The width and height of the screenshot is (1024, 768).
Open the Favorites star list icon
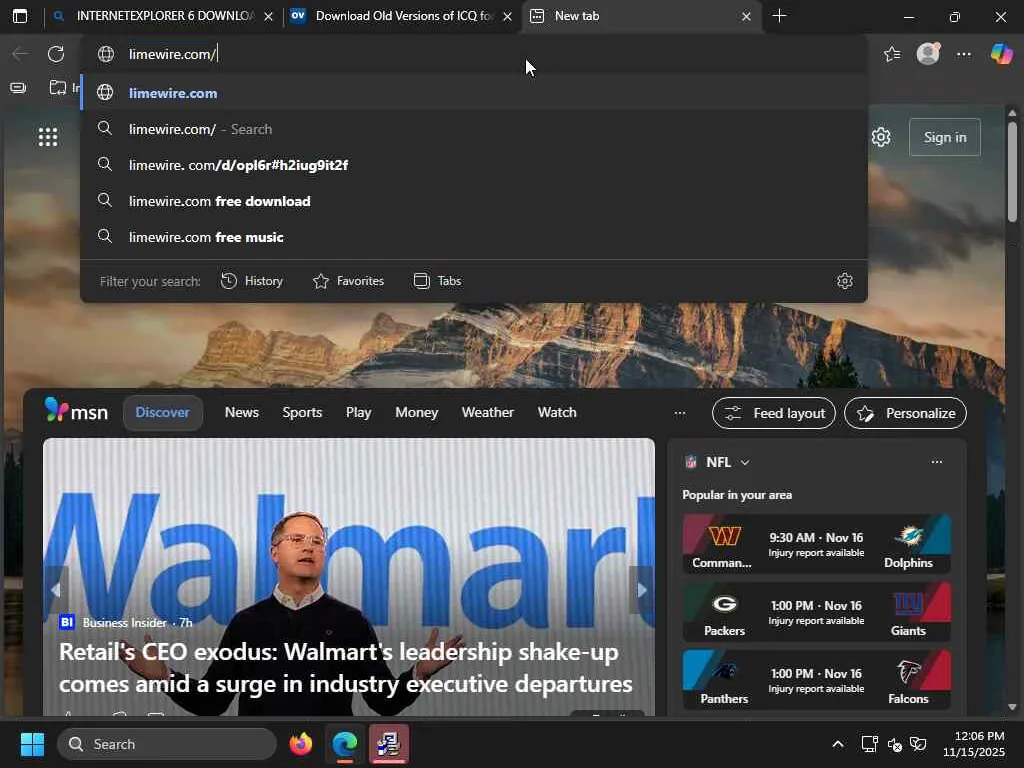click(x=892, y=54)
